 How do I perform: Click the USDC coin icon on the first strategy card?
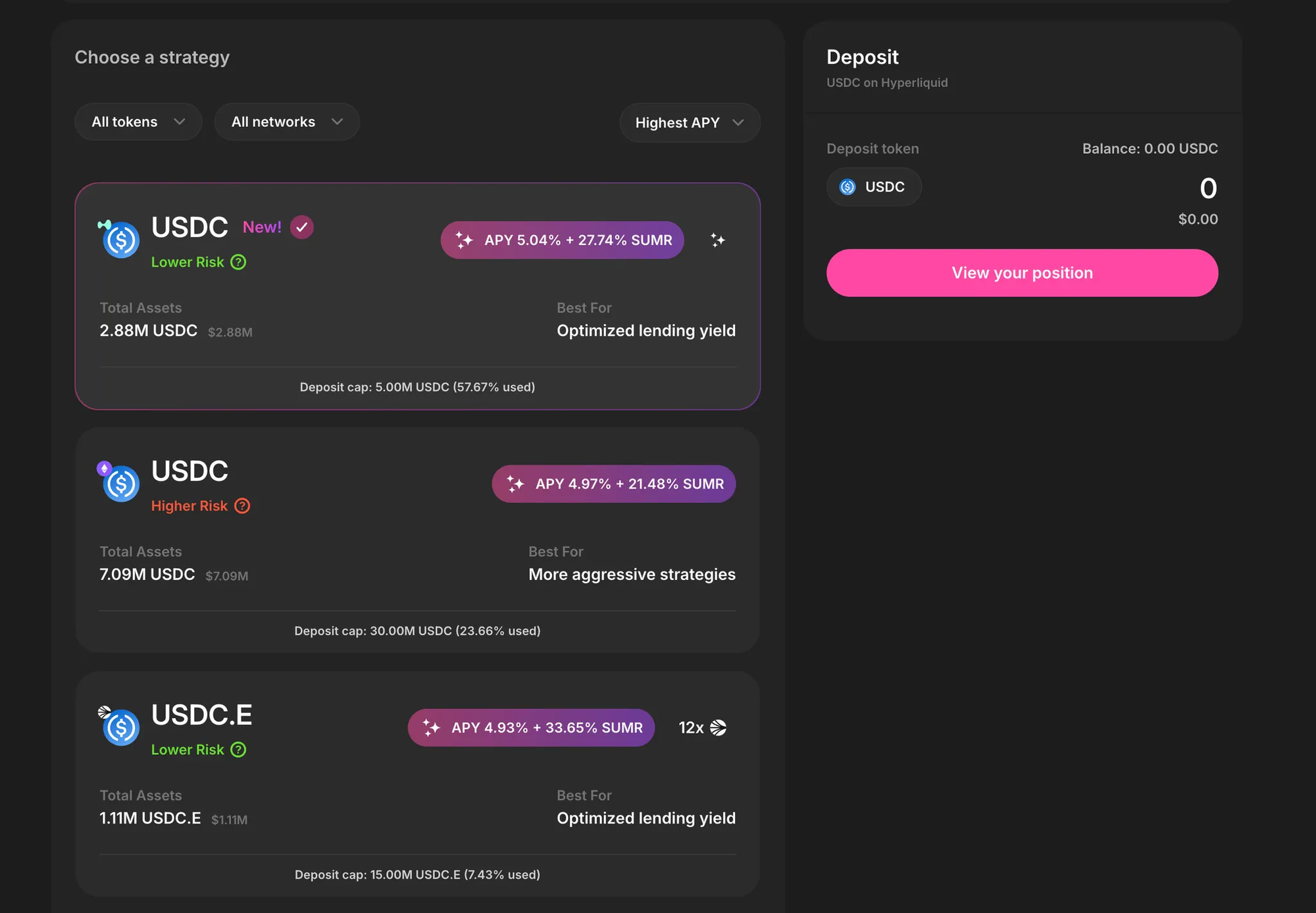point(121,240)
